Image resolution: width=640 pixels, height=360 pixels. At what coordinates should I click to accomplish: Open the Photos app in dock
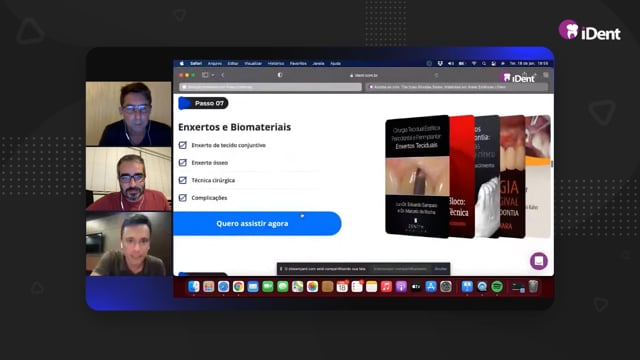point(312,287)
